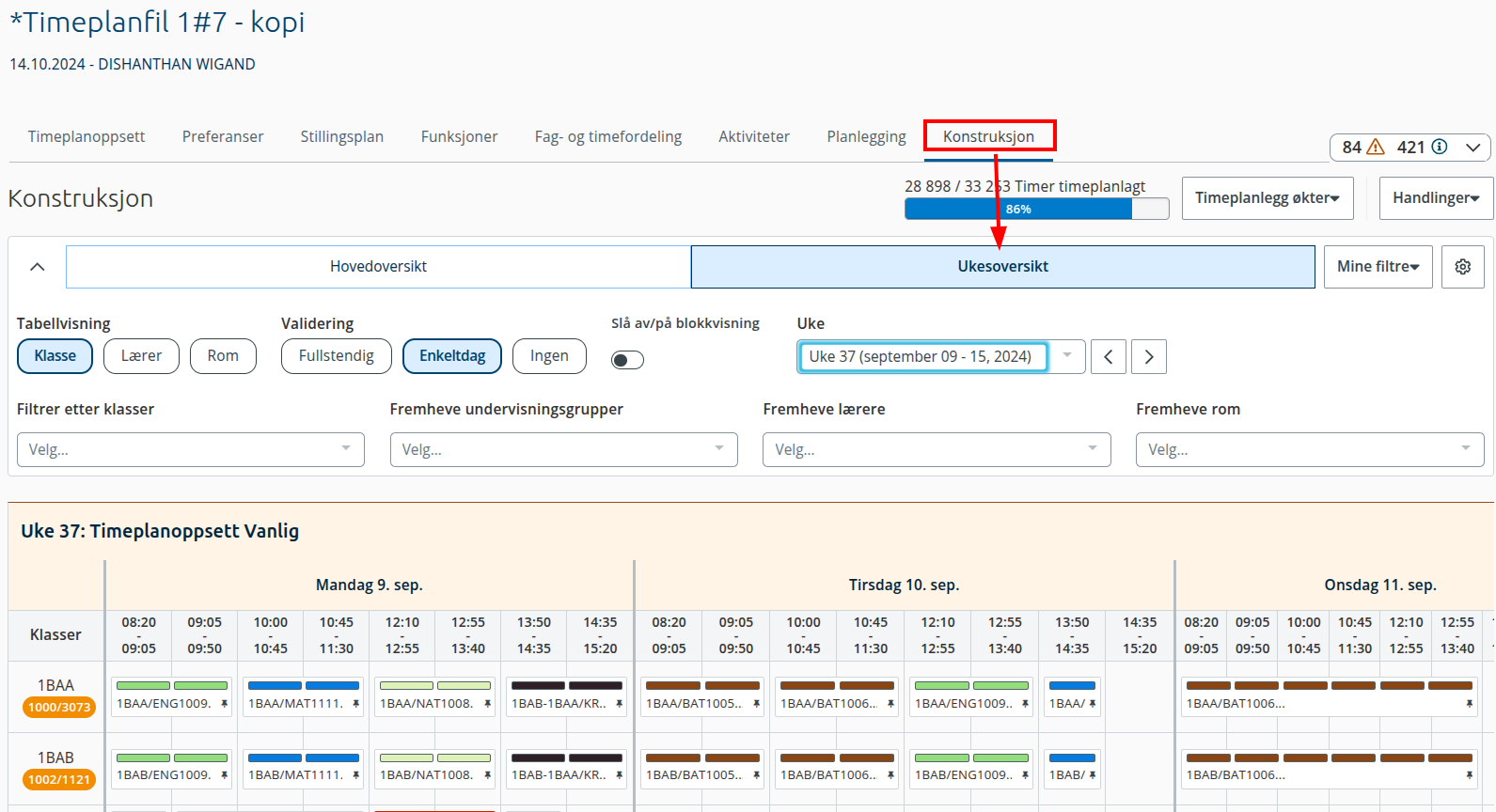Click the Mandag 9. sep. day header

pyautogui.click(x=370, y=586)
